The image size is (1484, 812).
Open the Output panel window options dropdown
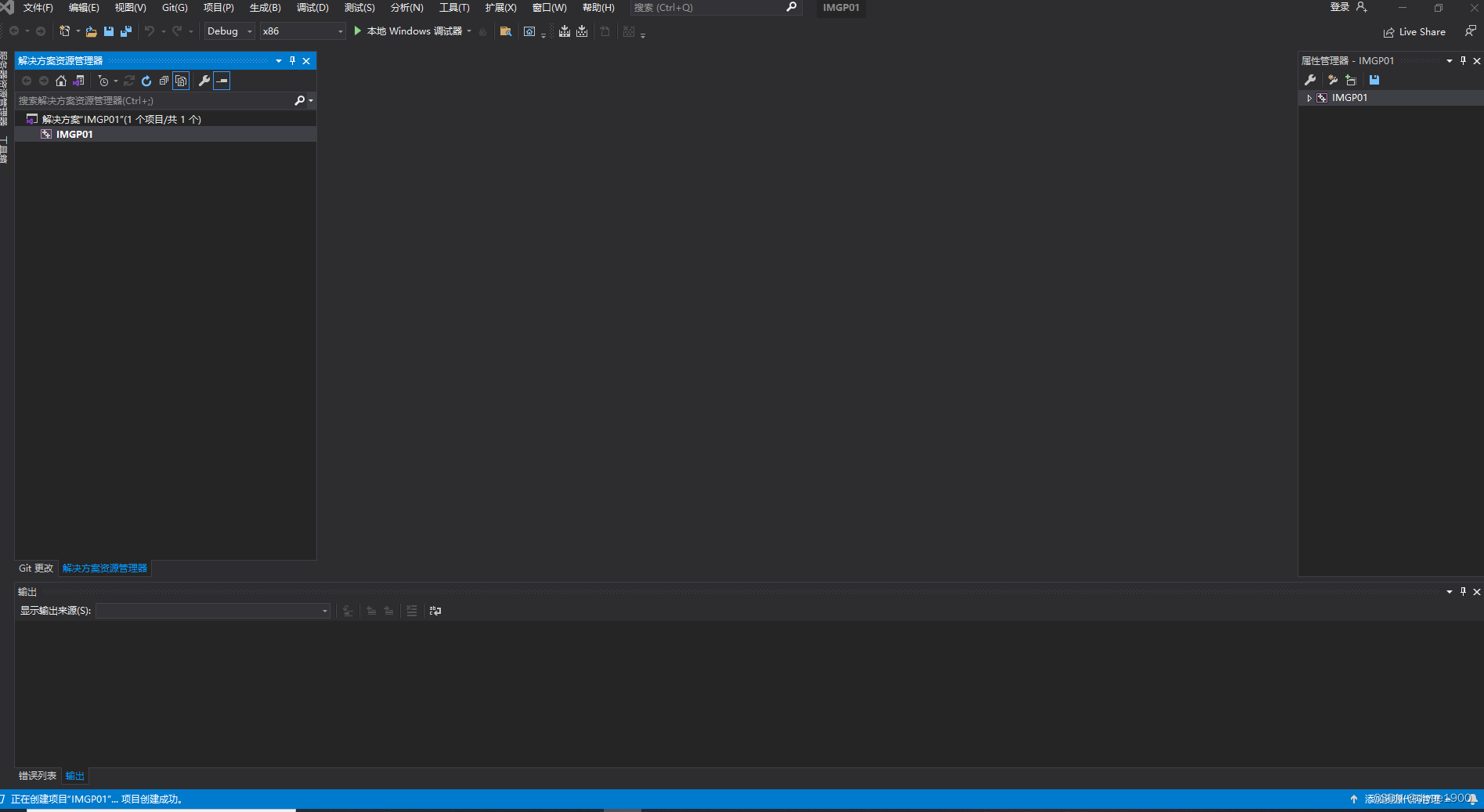pos(1450,591)
